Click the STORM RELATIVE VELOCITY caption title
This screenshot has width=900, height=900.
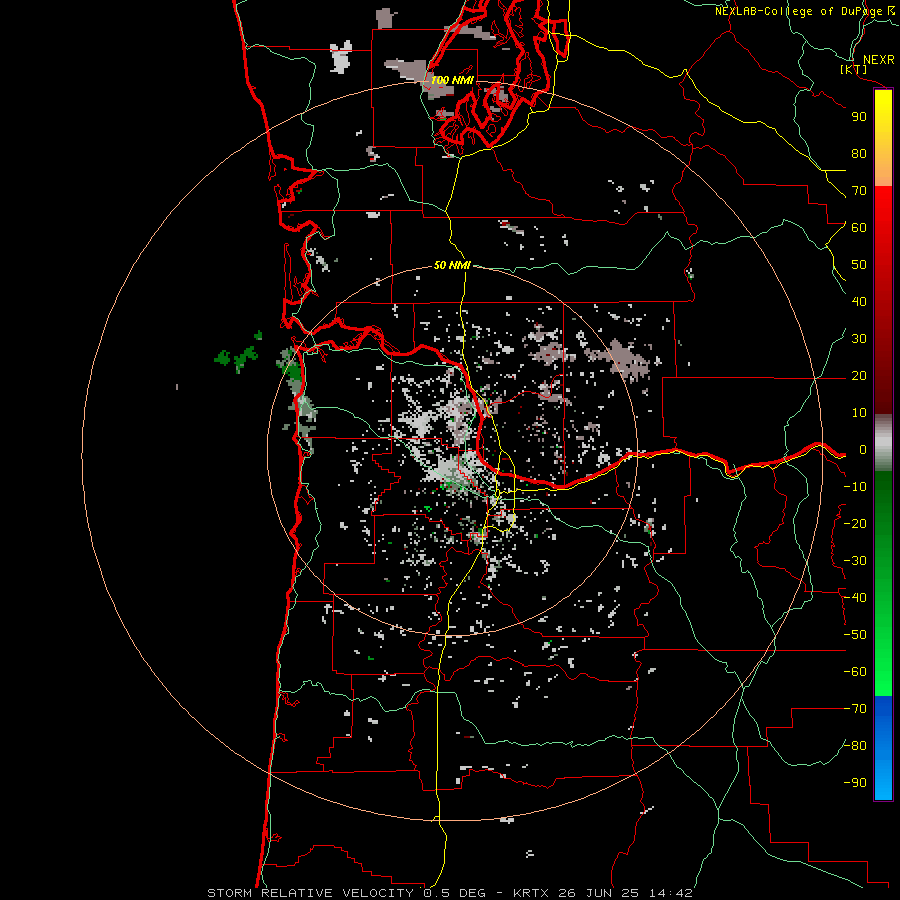[x=310, y=893]
